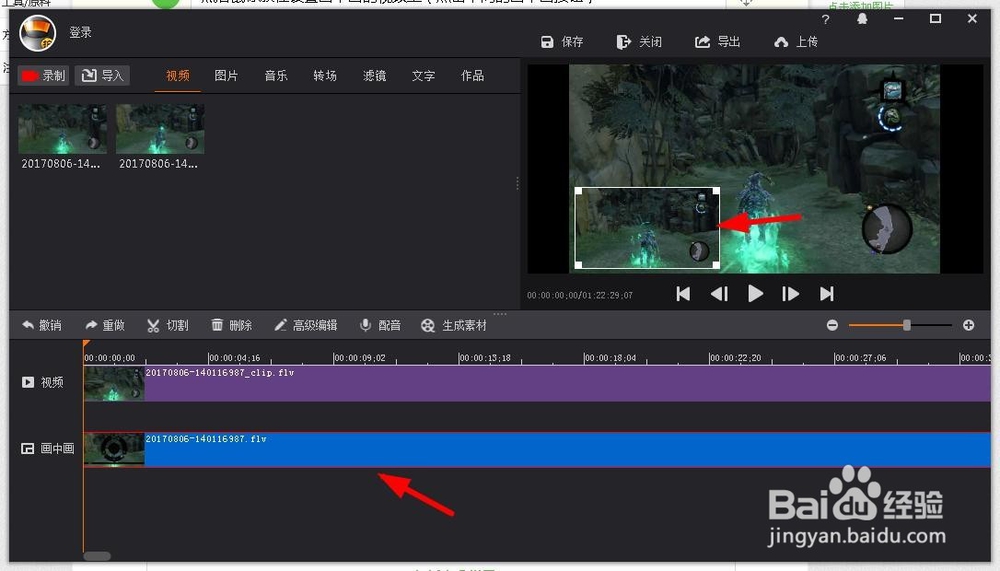This screenshot has height=571, width=1000.
Task: Select the second video thumbnail in library
Action: (x=160, y=130)
